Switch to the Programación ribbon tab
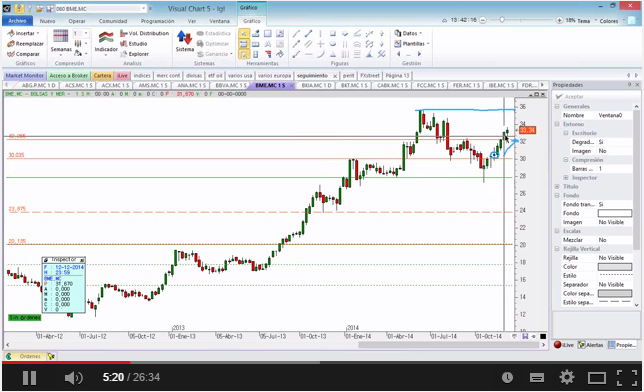This screenshot has width=644, height=392. [x=157, y=21]
